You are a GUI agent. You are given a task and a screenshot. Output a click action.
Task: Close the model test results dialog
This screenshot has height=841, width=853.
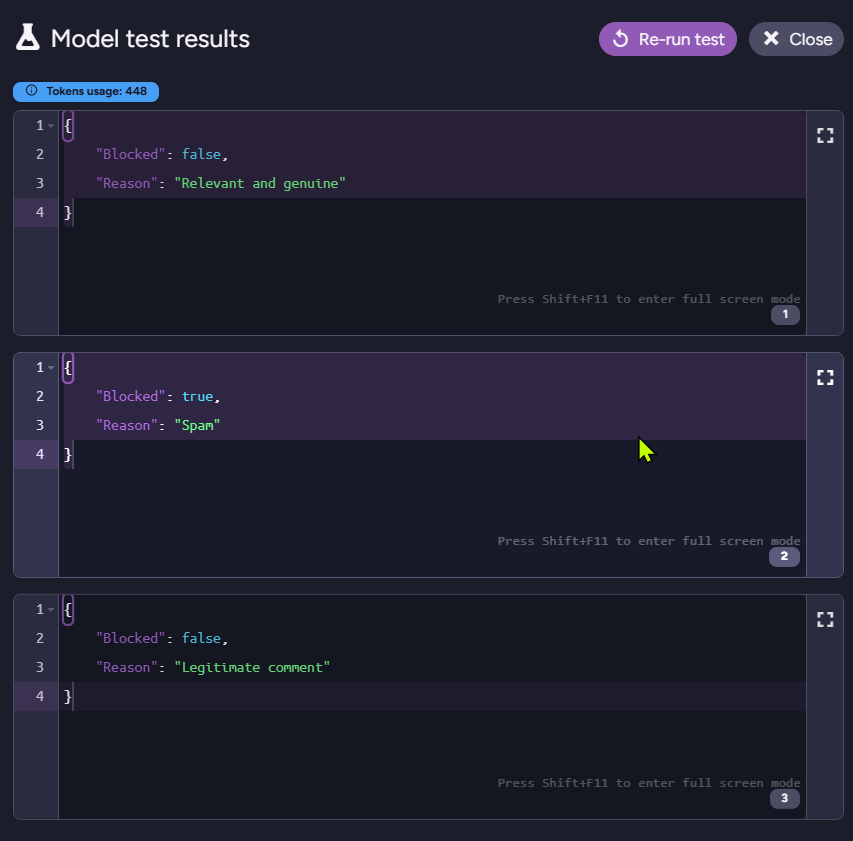[x=796, y=39]
